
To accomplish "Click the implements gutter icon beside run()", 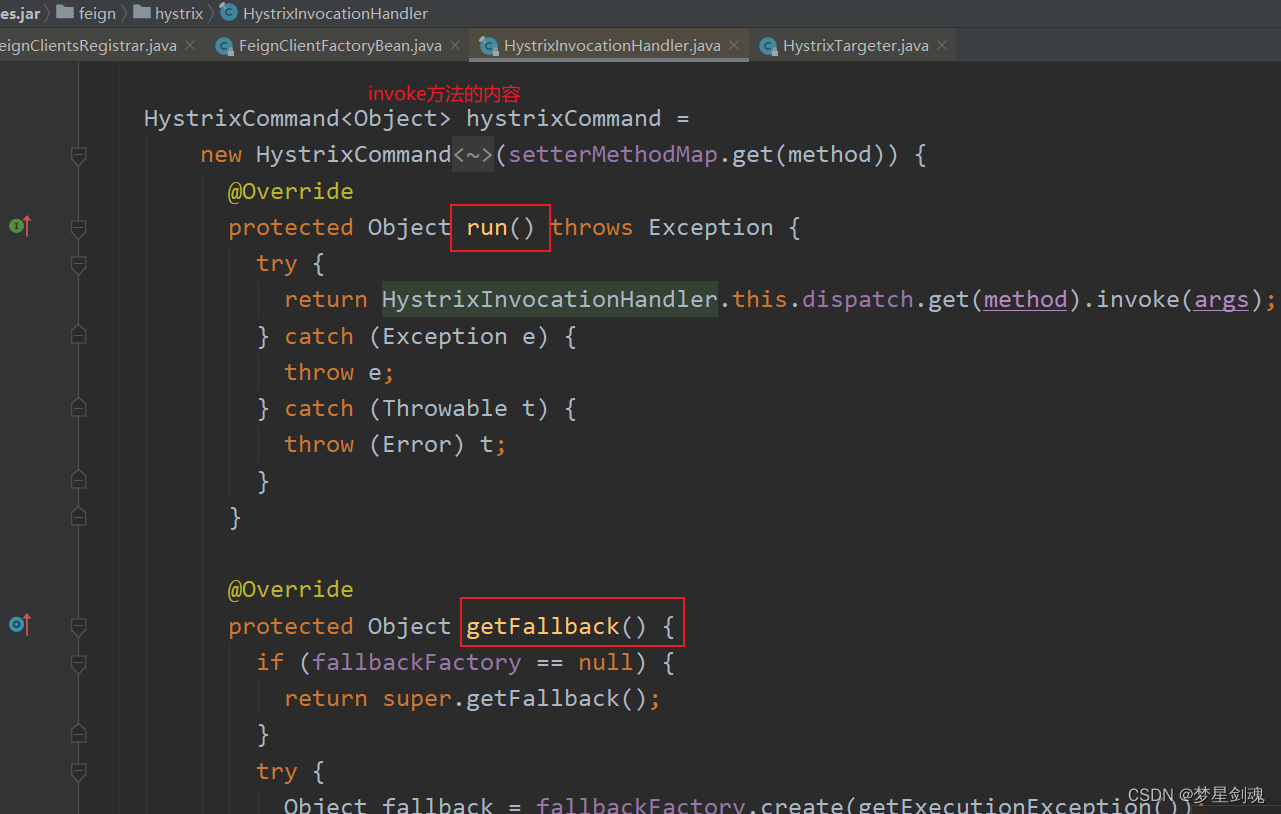I will point(20,227).
